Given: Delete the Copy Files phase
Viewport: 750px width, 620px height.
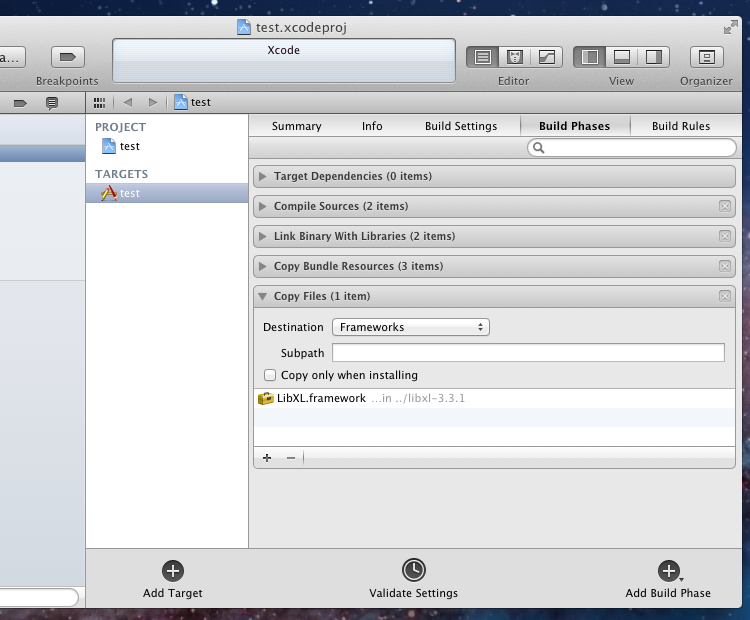Looking at the screenshot, I should 725,297.
